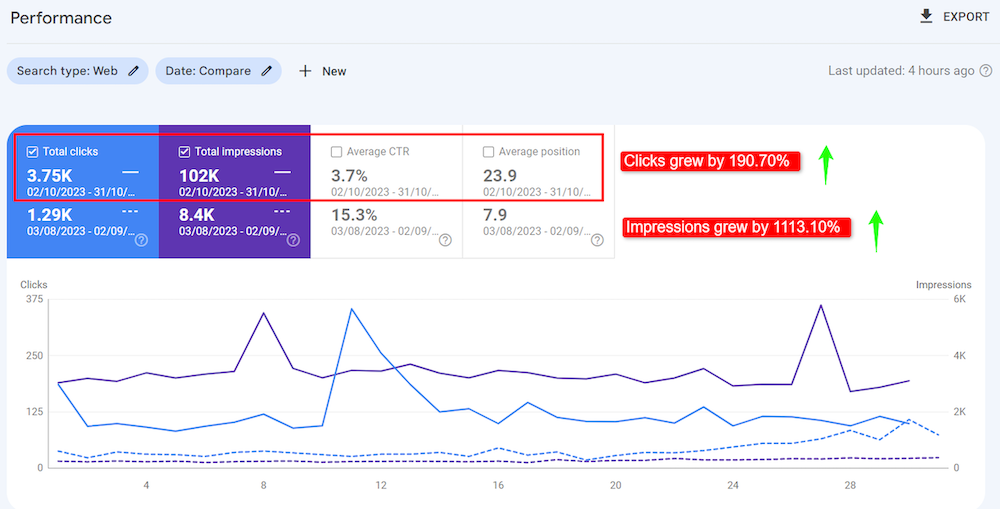This screenshot has height=509, width=1000.
Task: Open help icon in Average position card
Action: click(597, 240)
